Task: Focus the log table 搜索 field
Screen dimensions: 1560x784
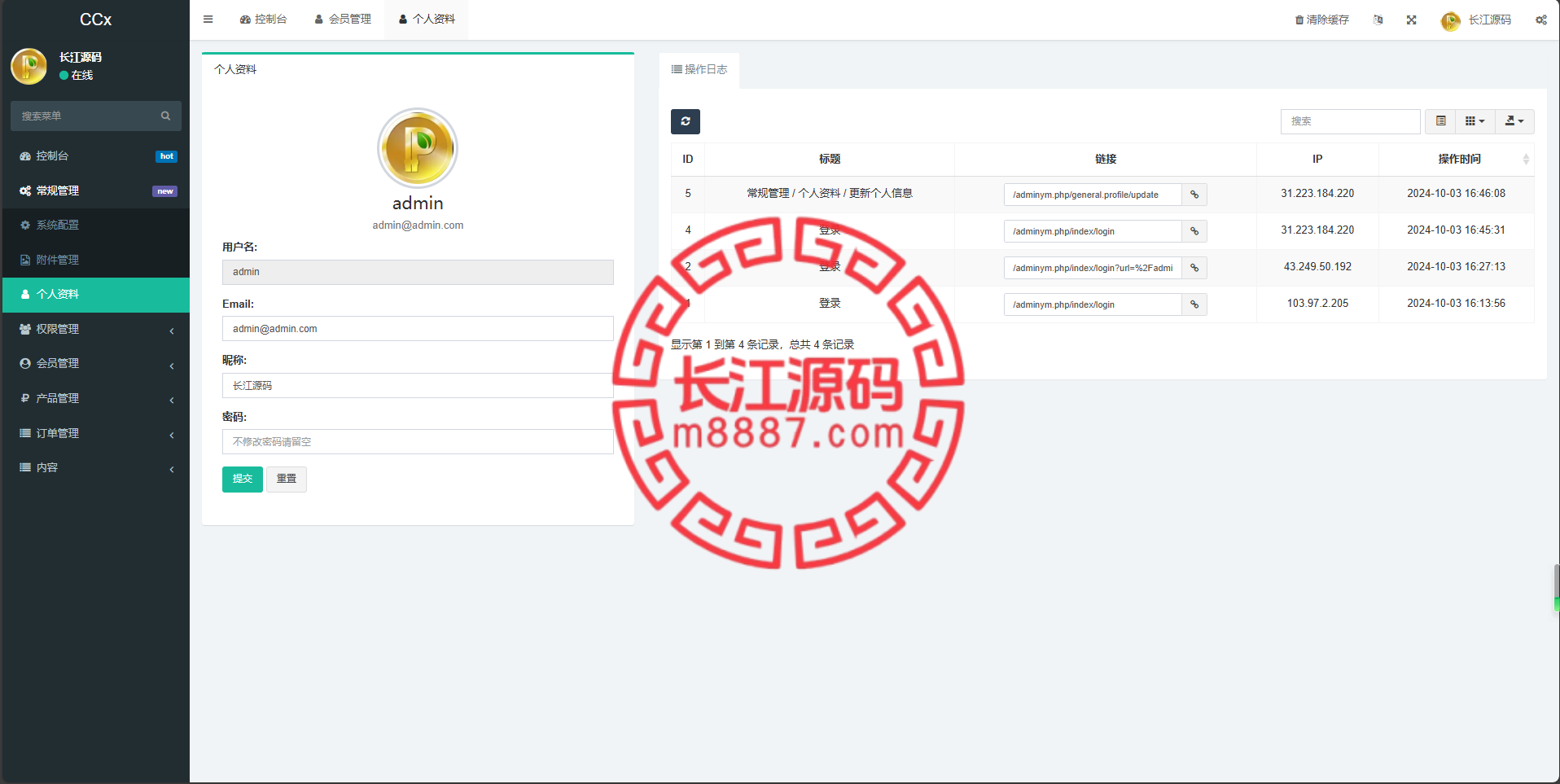Action: tap(1350, 121)
